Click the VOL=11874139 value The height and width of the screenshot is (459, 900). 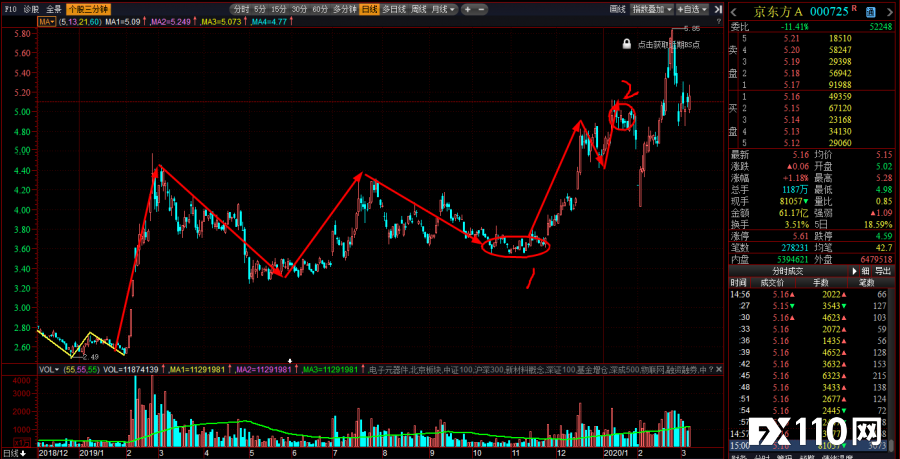pyautogui.click(x=130, y=369)
